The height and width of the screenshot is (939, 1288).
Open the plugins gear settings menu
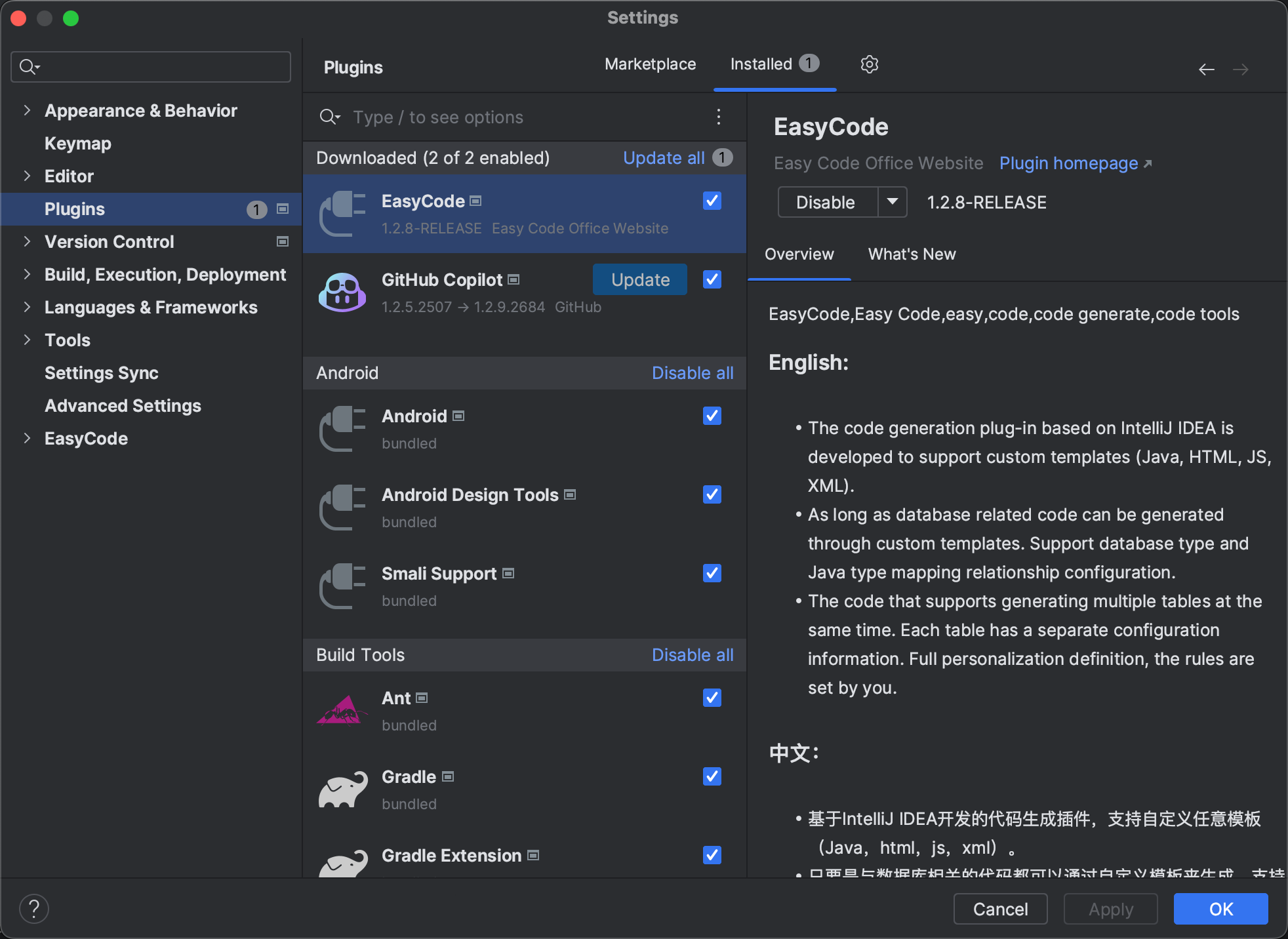(869, 64)
